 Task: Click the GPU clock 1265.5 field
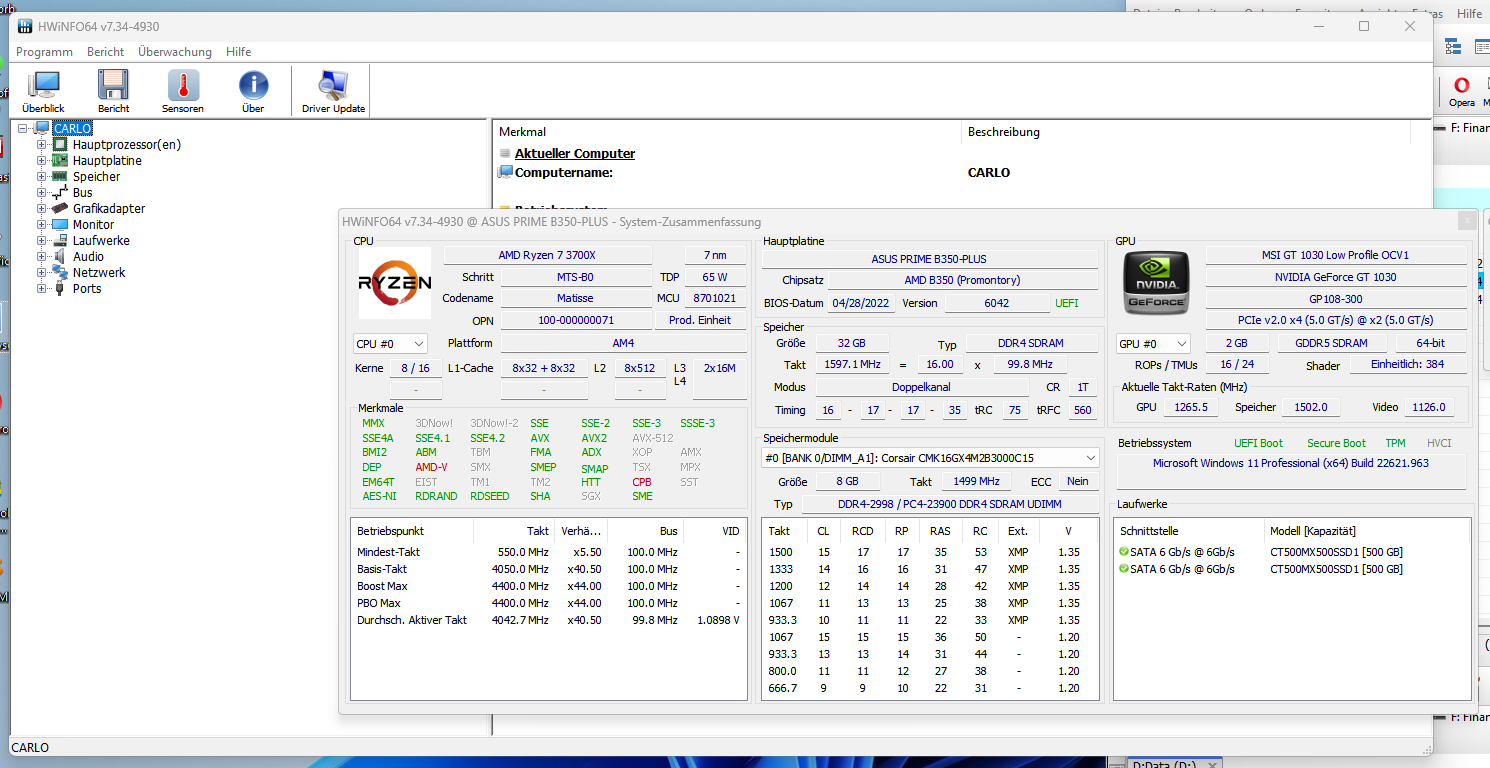[1192, 407]
